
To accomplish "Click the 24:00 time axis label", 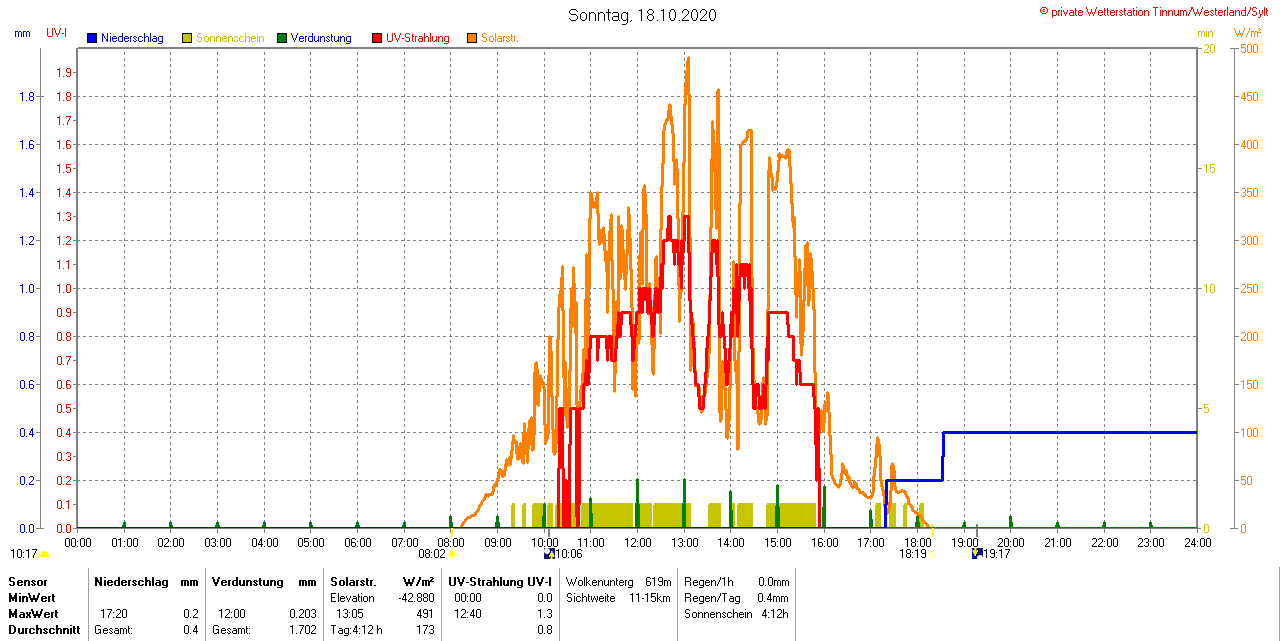I will [x=1197, y=543].
